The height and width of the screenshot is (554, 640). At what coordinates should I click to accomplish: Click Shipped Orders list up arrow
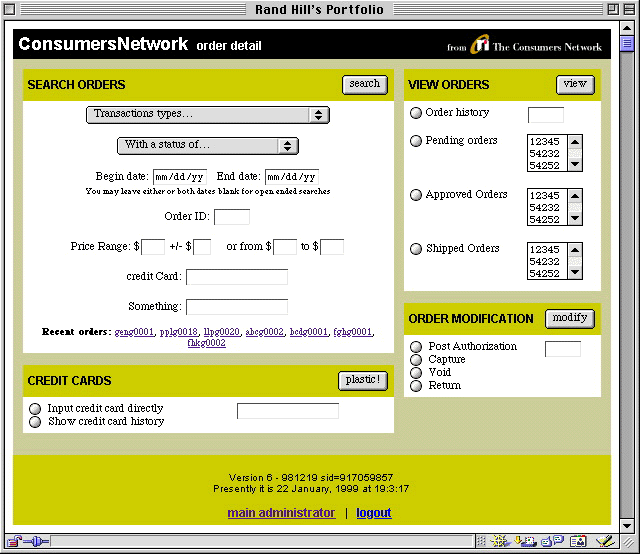click(575, 249)
